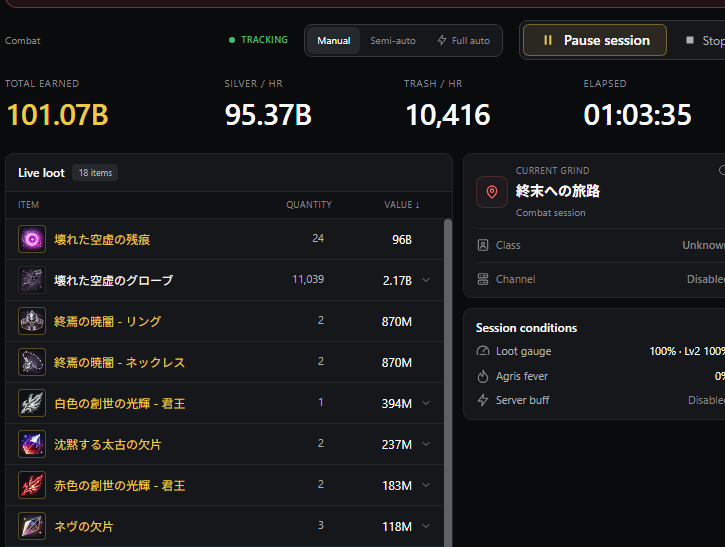
Task: Click the Channel server icon
Action: (483, 279)
